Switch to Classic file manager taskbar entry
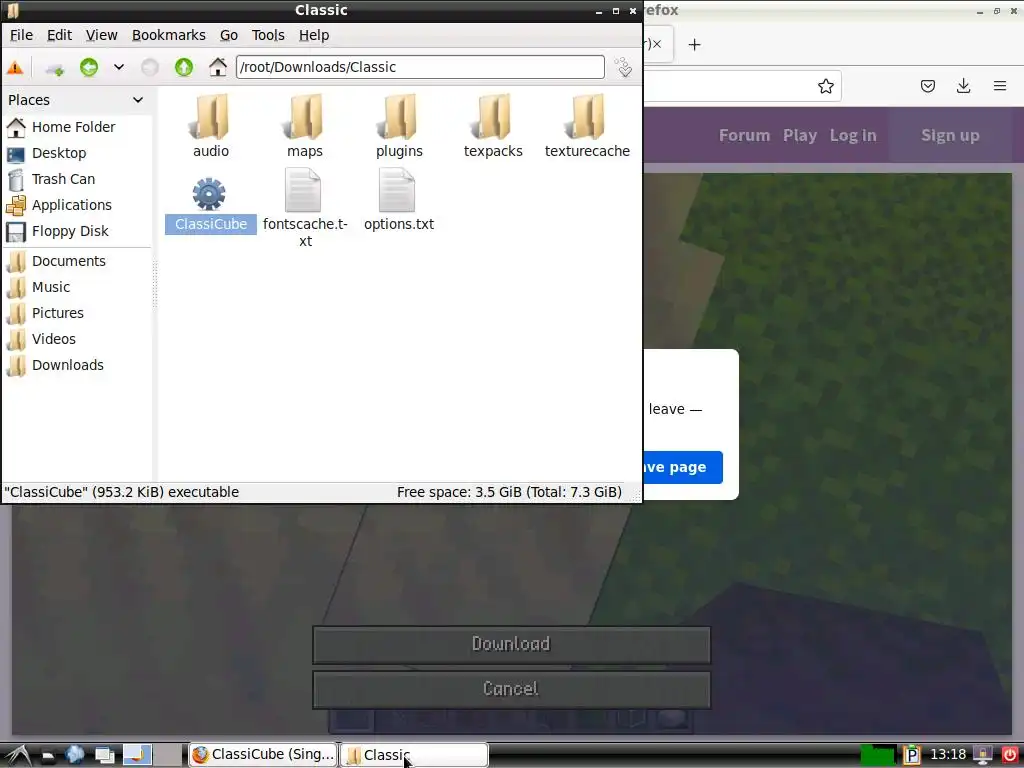The image size is (1024, 768). tap(414, 755)
